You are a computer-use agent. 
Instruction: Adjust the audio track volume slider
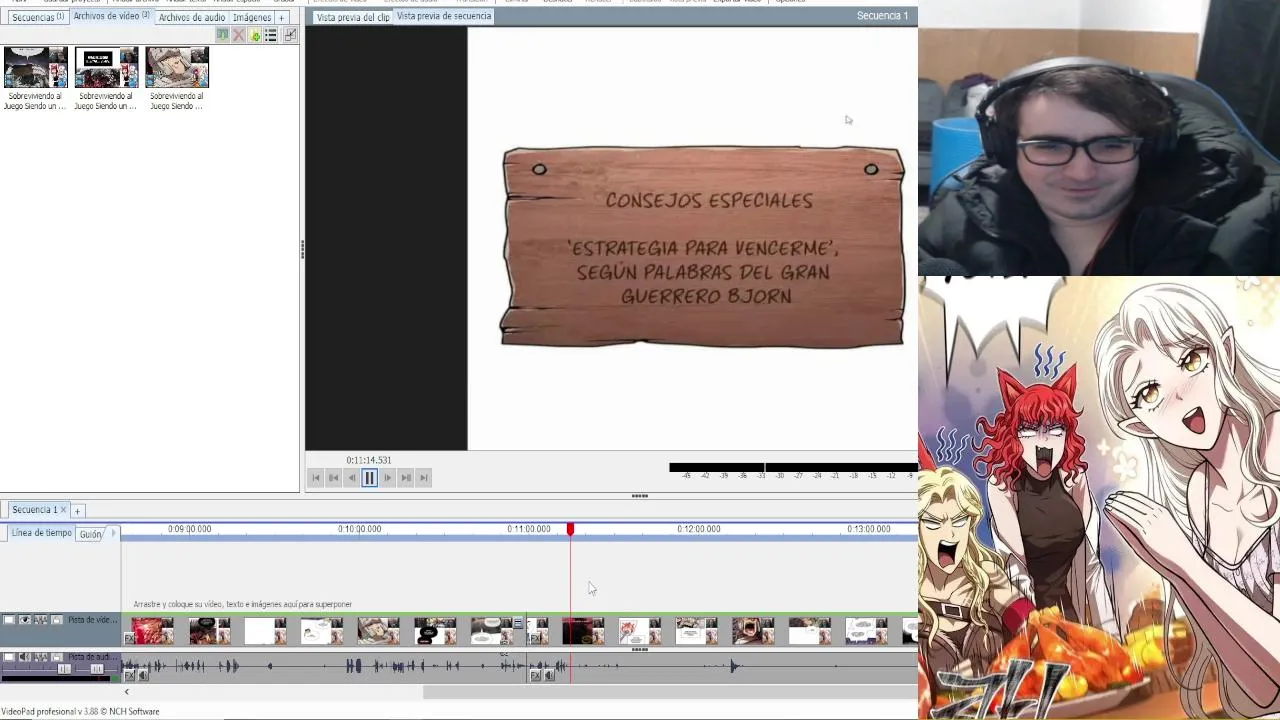(64, 669)
